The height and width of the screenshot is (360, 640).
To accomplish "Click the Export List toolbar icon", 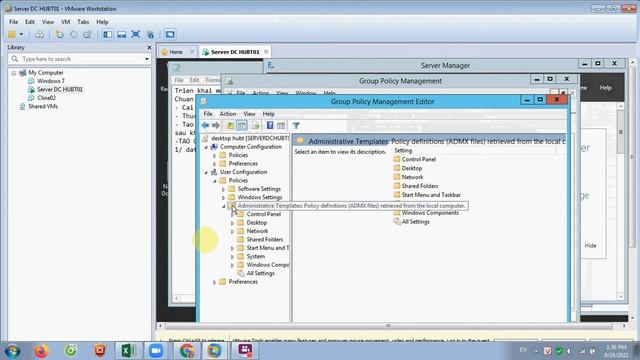I will (256, 126).
